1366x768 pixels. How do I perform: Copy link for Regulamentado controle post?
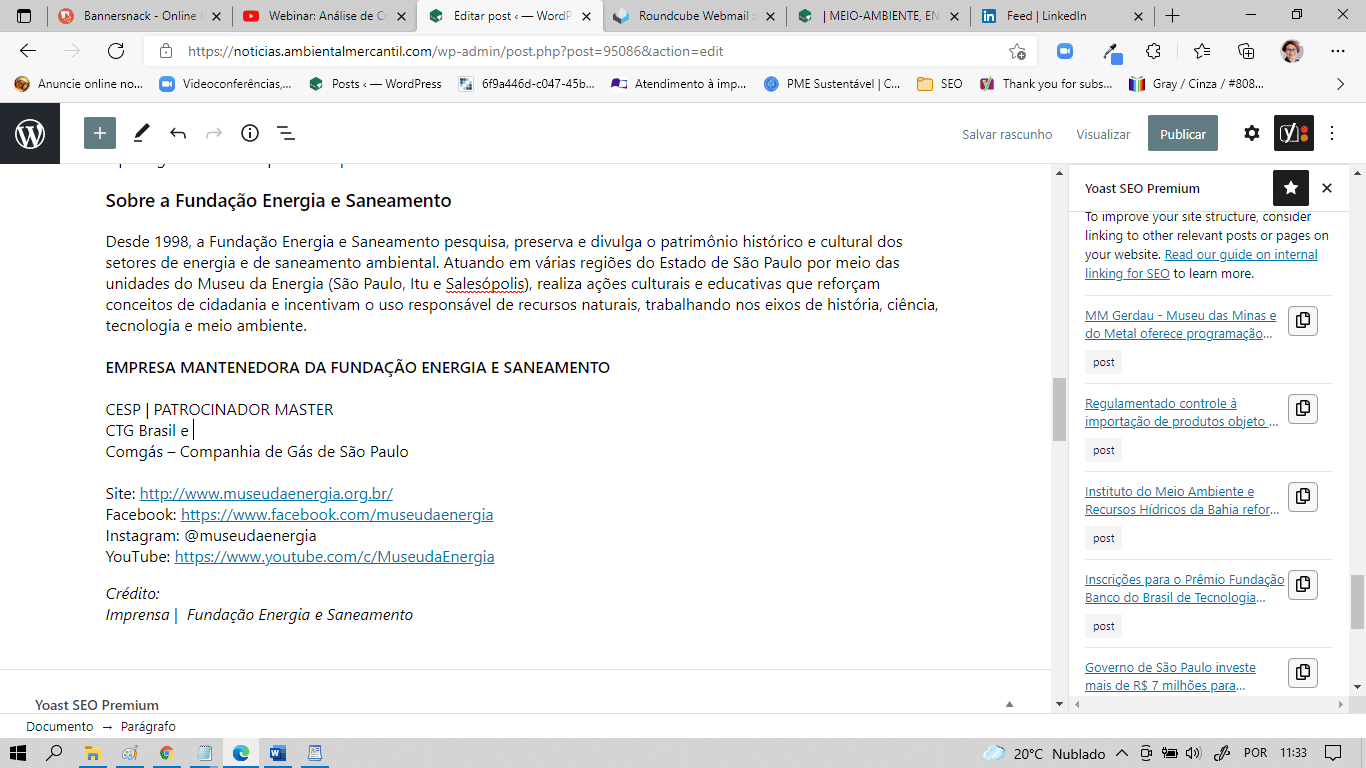[1303, 408]
